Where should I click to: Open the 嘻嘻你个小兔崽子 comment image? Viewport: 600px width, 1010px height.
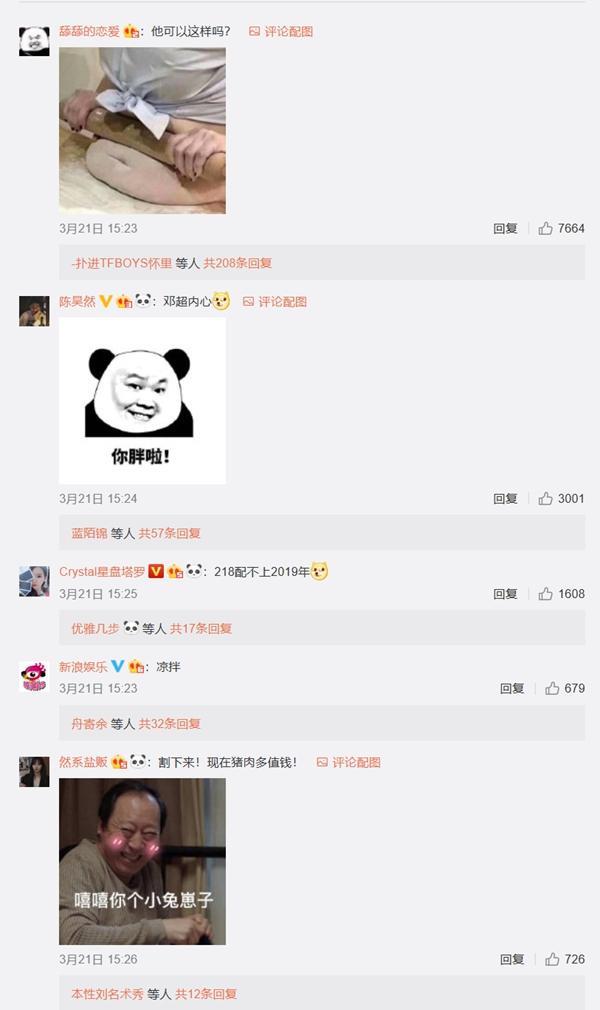(x=142, y=862)
